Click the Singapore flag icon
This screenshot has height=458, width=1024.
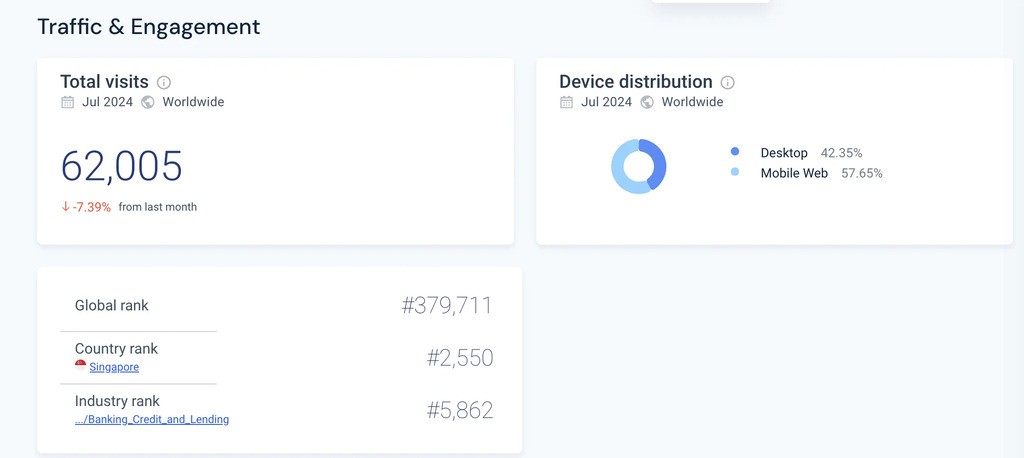pos(81,366)
